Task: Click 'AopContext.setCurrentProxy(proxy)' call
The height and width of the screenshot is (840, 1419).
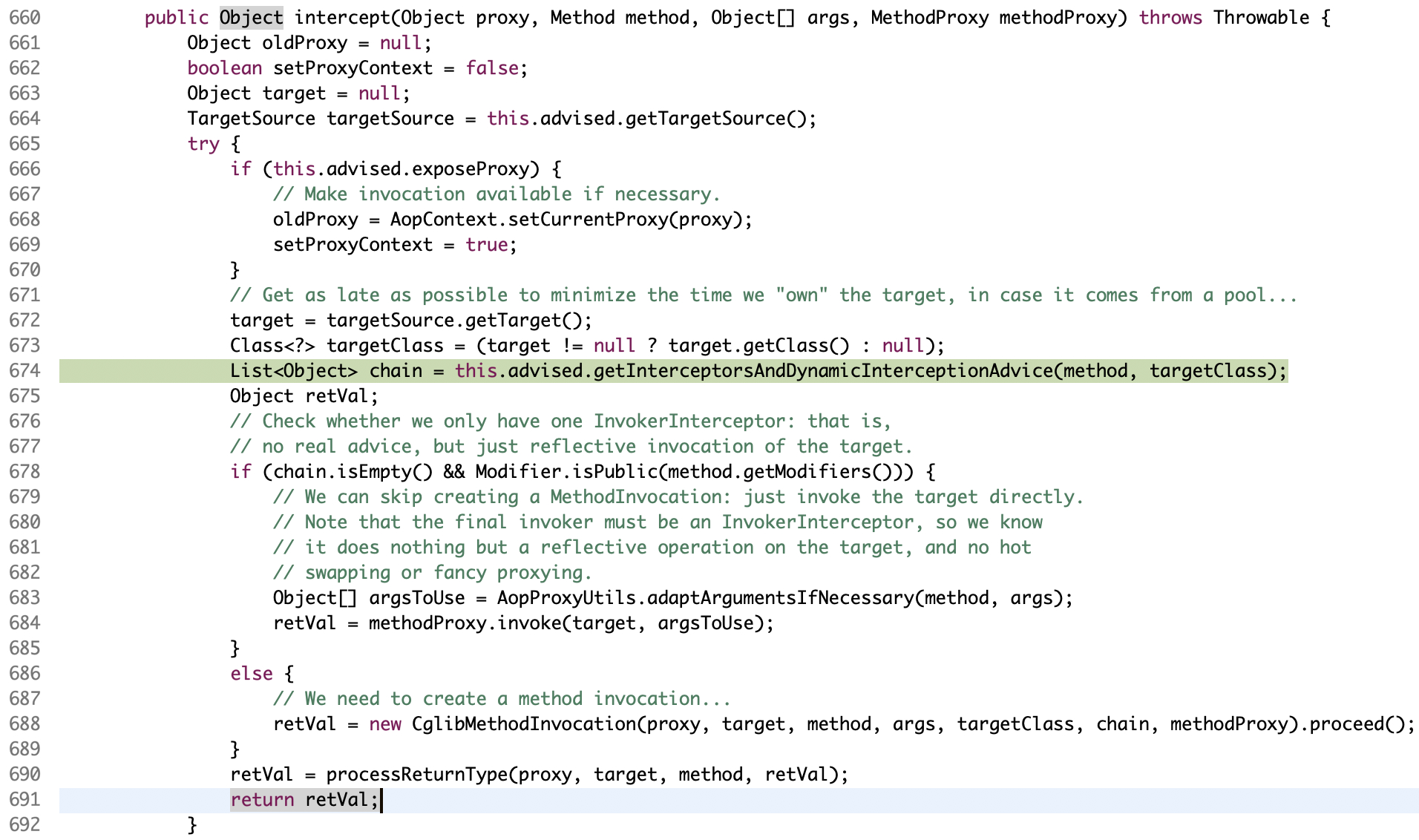Action: (x=566, y=220)
